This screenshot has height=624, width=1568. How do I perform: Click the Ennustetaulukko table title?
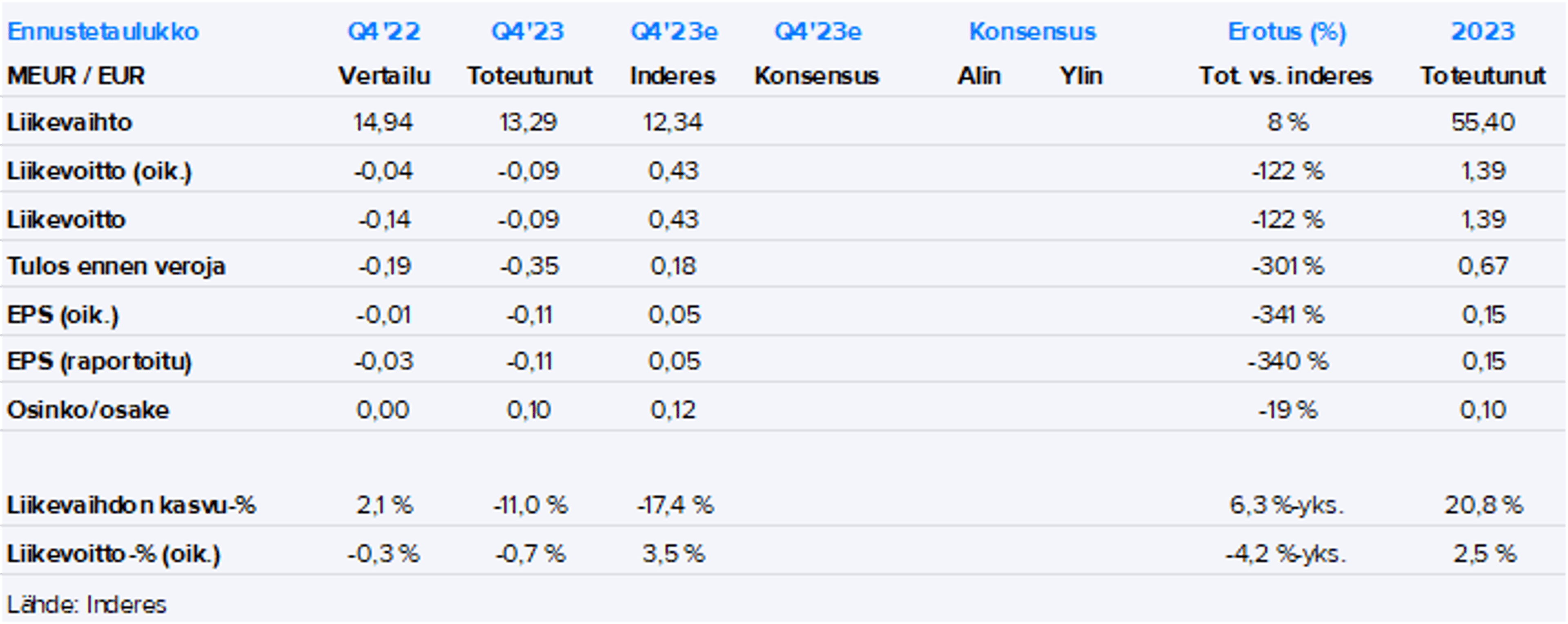103,32
